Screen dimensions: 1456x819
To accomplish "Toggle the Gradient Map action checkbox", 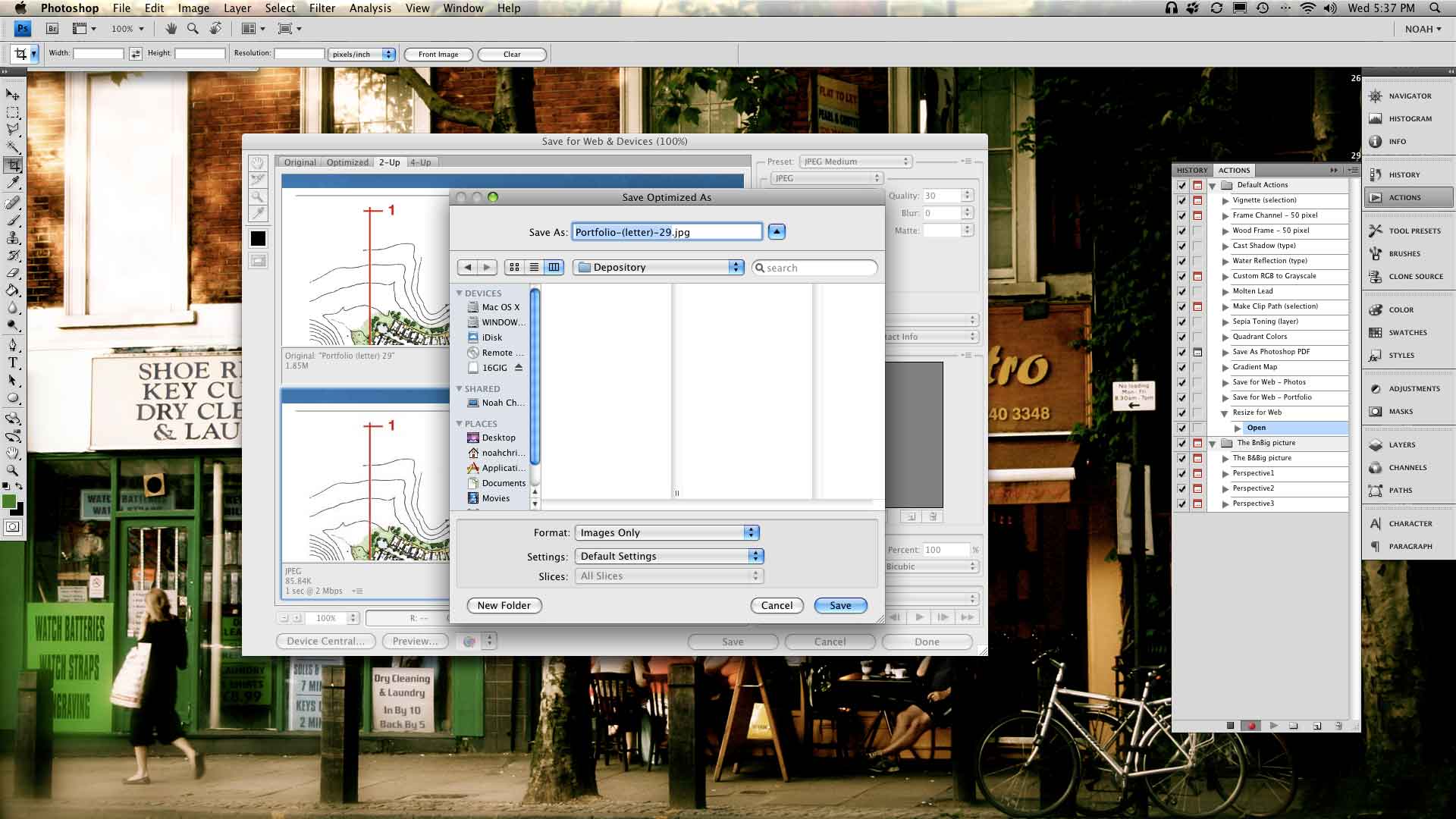I will [1181, 367].
